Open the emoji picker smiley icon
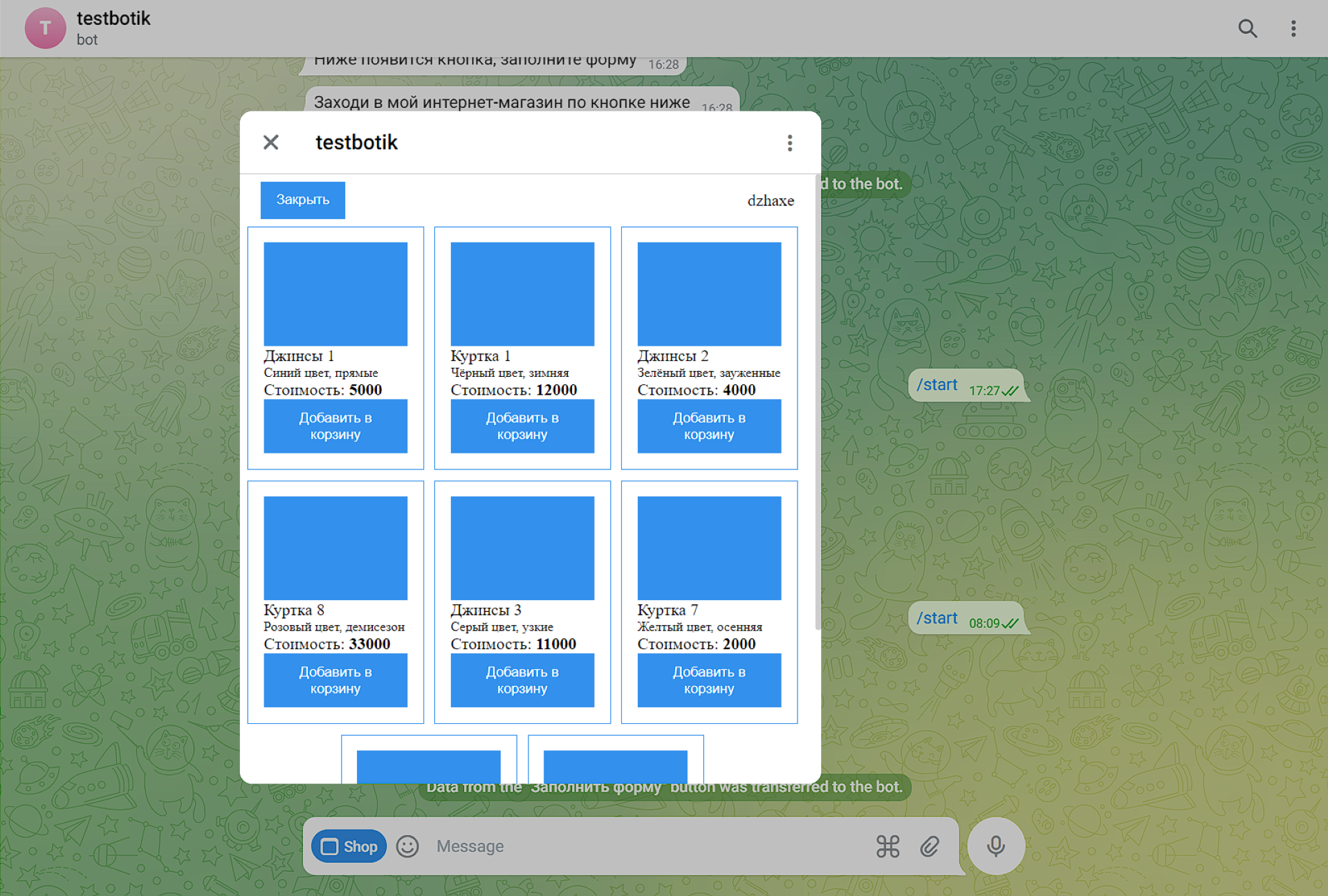Image resolution: width=1328 pixels, height=896 pixels. [407, 846]
